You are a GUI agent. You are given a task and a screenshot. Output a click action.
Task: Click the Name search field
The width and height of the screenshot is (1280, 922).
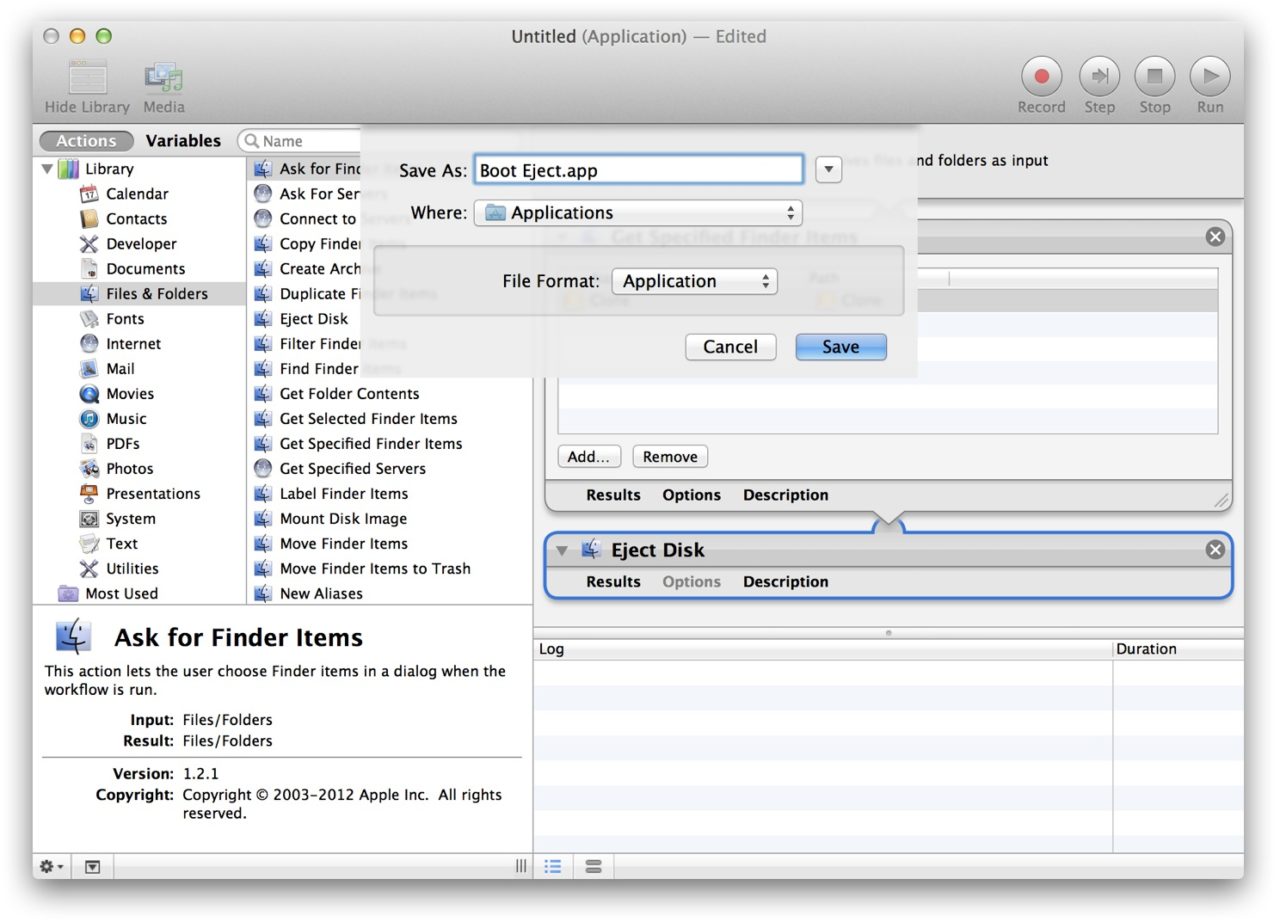tap(300, 141)
